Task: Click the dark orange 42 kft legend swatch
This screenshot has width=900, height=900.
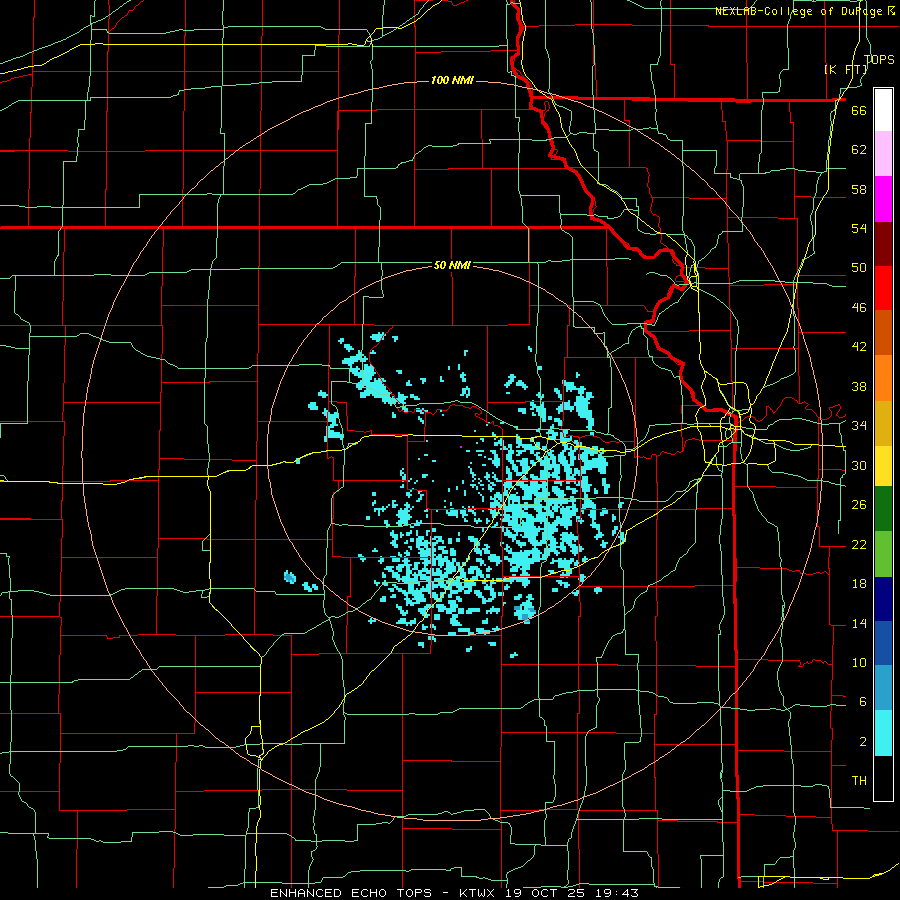Action: click(883, 333)
